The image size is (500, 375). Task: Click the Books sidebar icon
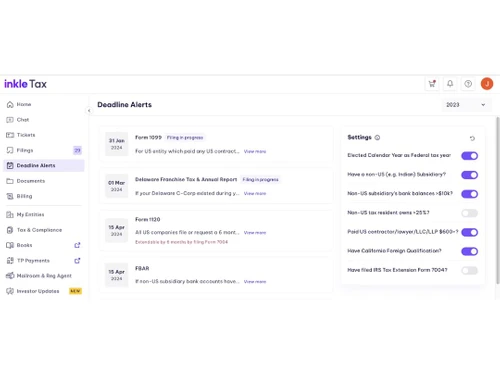pyautogui.click(x=10, y=245)
